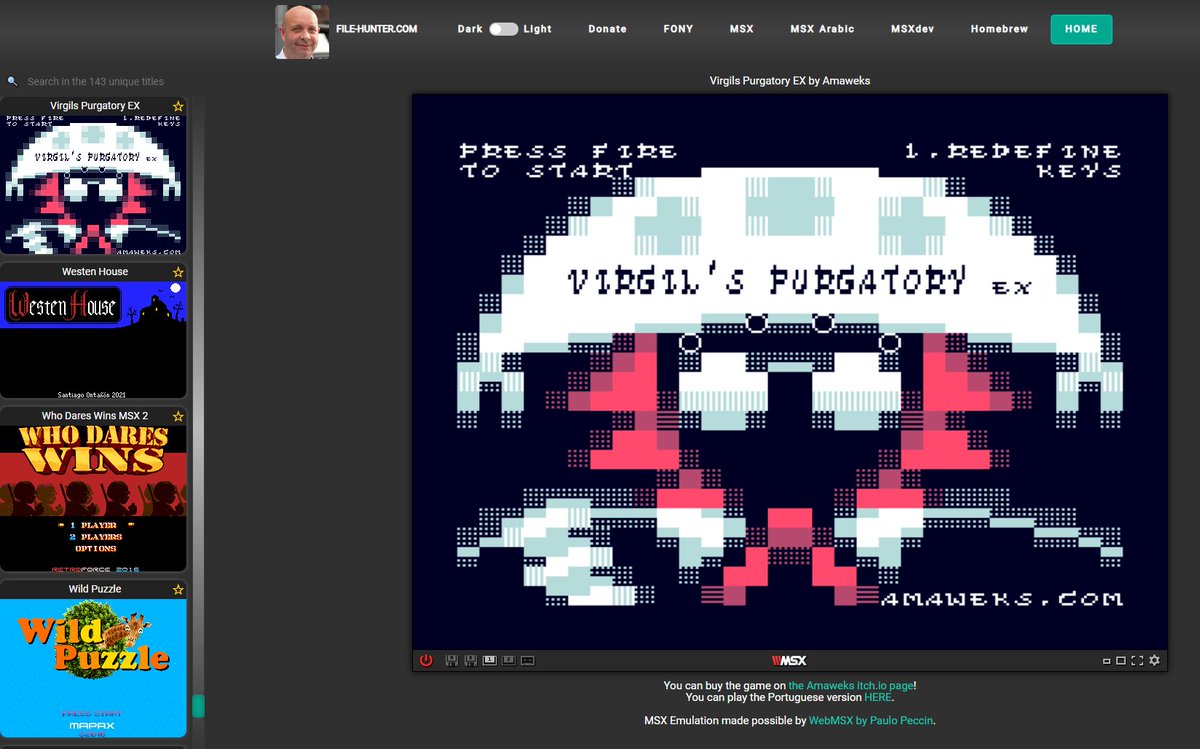Open cartridge slot 2
The height and width of the screenshot is (749, 1200).
[x=508, y=660]
